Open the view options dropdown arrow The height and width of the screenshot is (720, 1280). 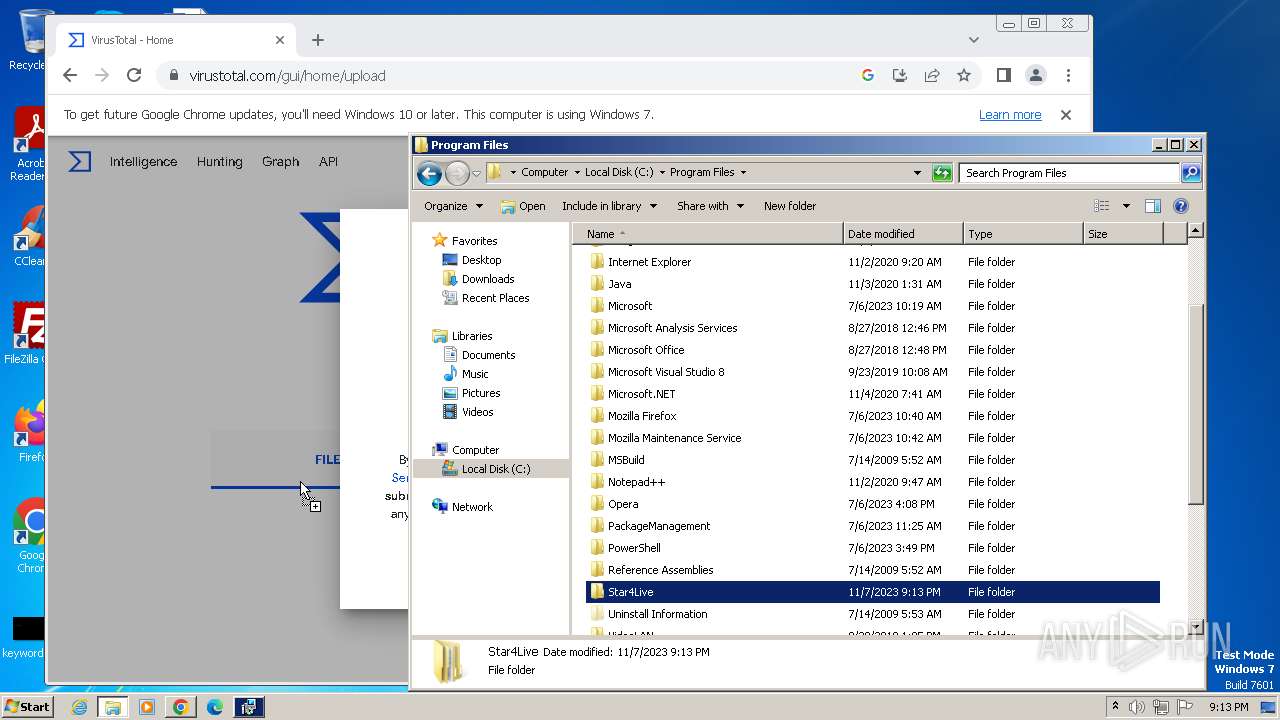point(1126,206)
